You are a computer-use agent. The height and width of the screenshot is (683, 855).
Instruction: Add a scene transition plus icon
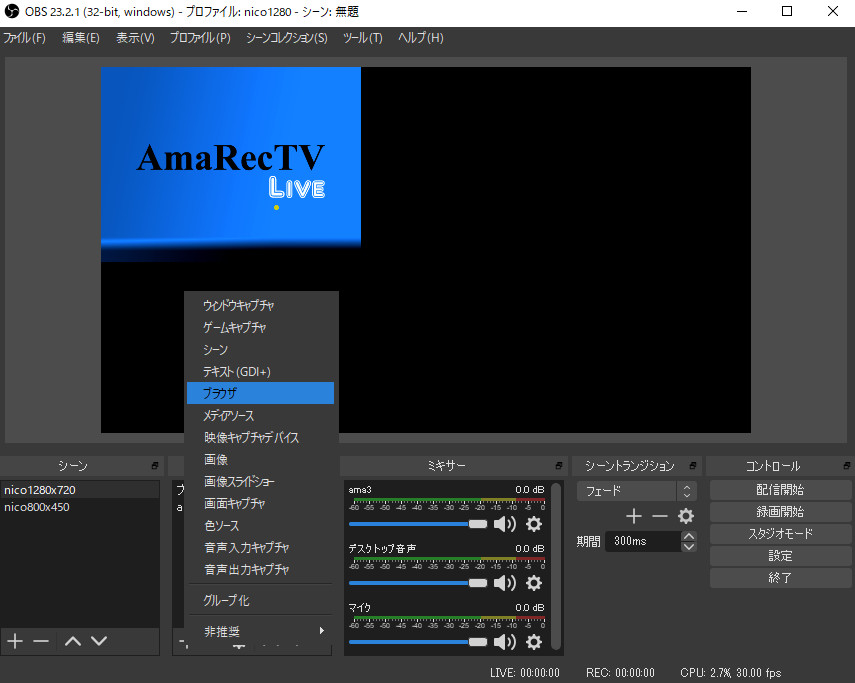[x=634, y=515]
